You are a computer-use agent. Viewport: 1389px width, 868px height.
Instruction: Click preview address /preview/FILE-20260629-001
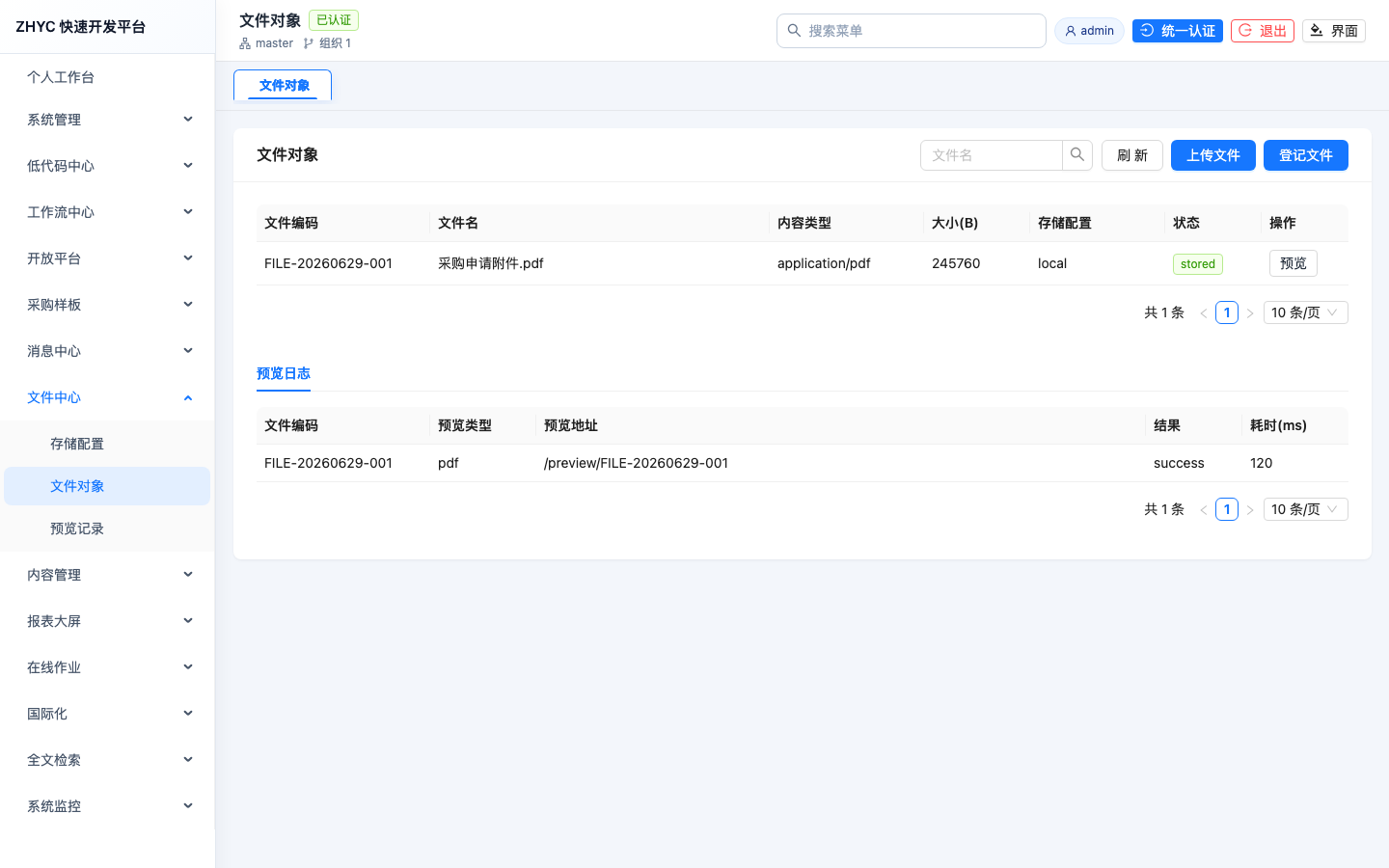coord(636,463)
